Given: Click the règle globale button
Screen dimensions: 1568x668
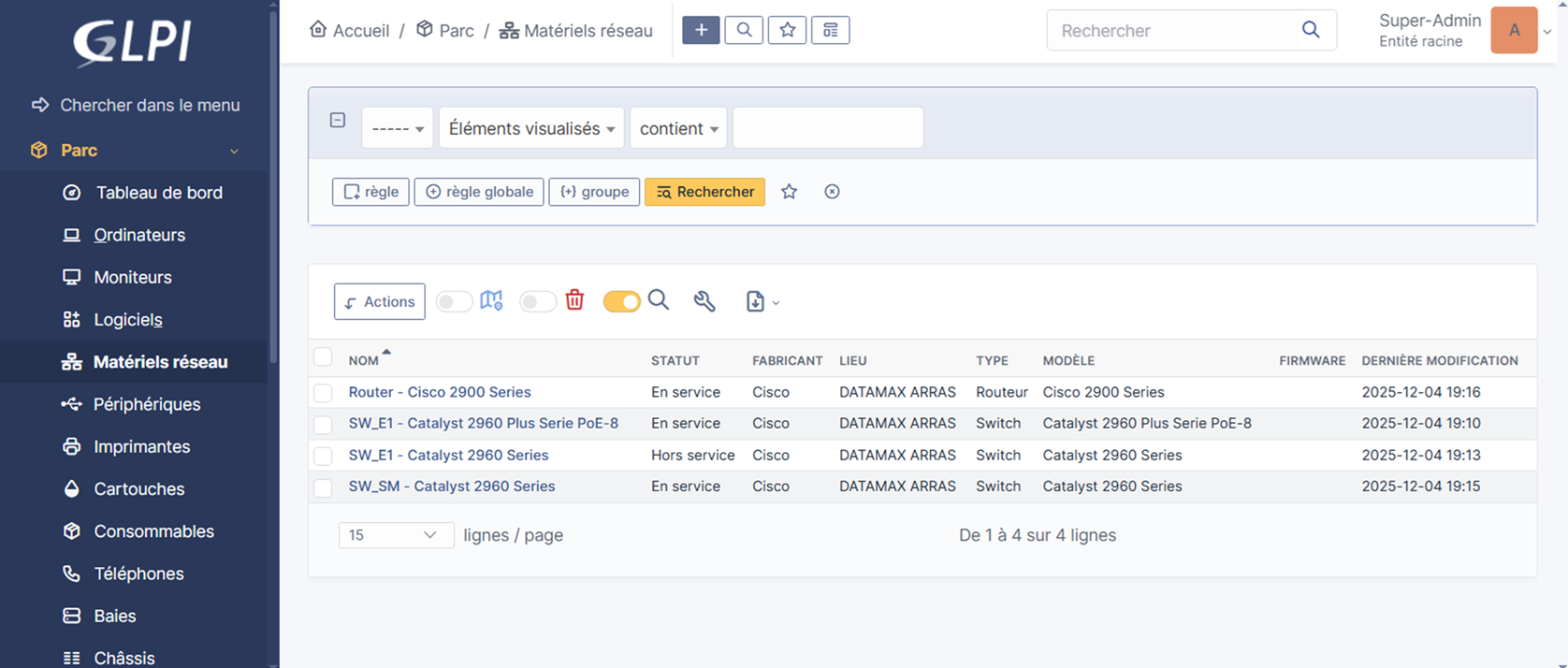Looking at the screenshot, I should (479, 192).
